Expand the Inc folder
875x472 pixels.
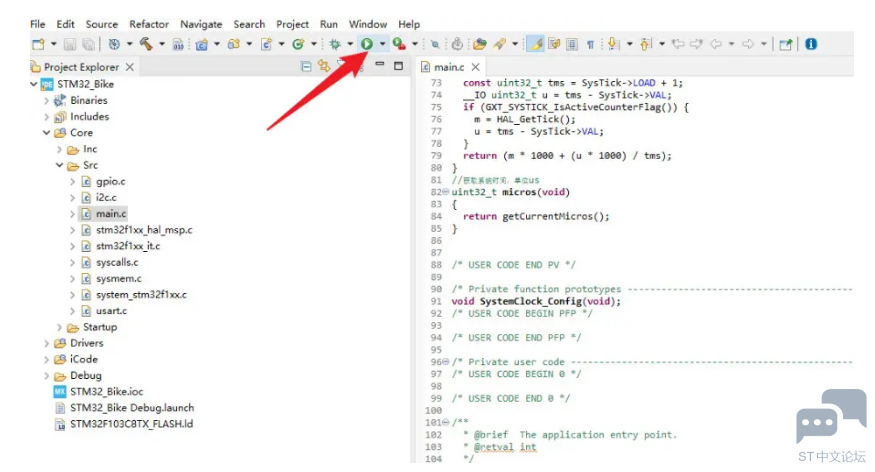[60, 150]
